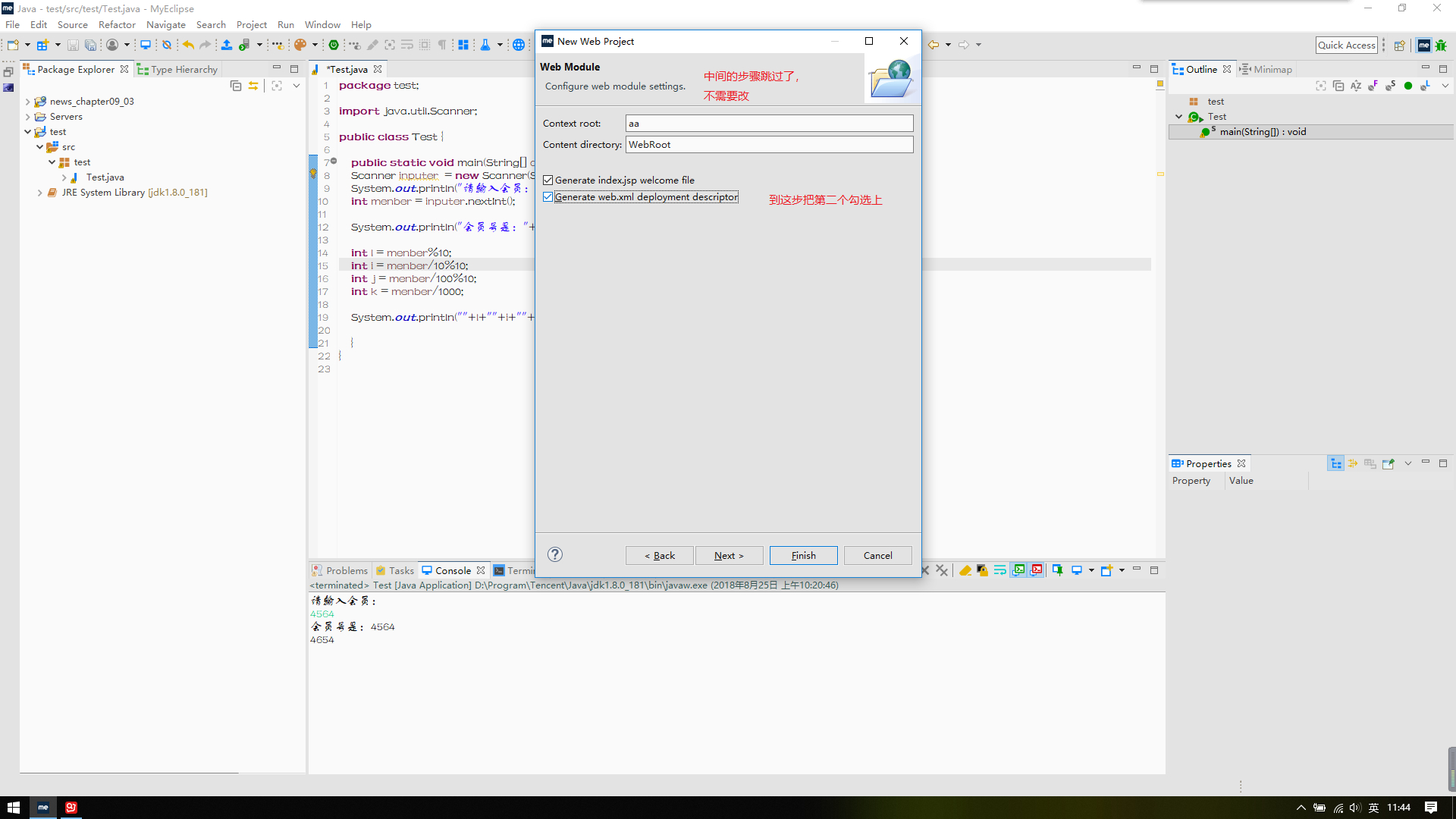The width and height of the screenshot is (1456, 819).
Task: Toggle Link with Editor in Package Explorer
Action: click(253, 86)
